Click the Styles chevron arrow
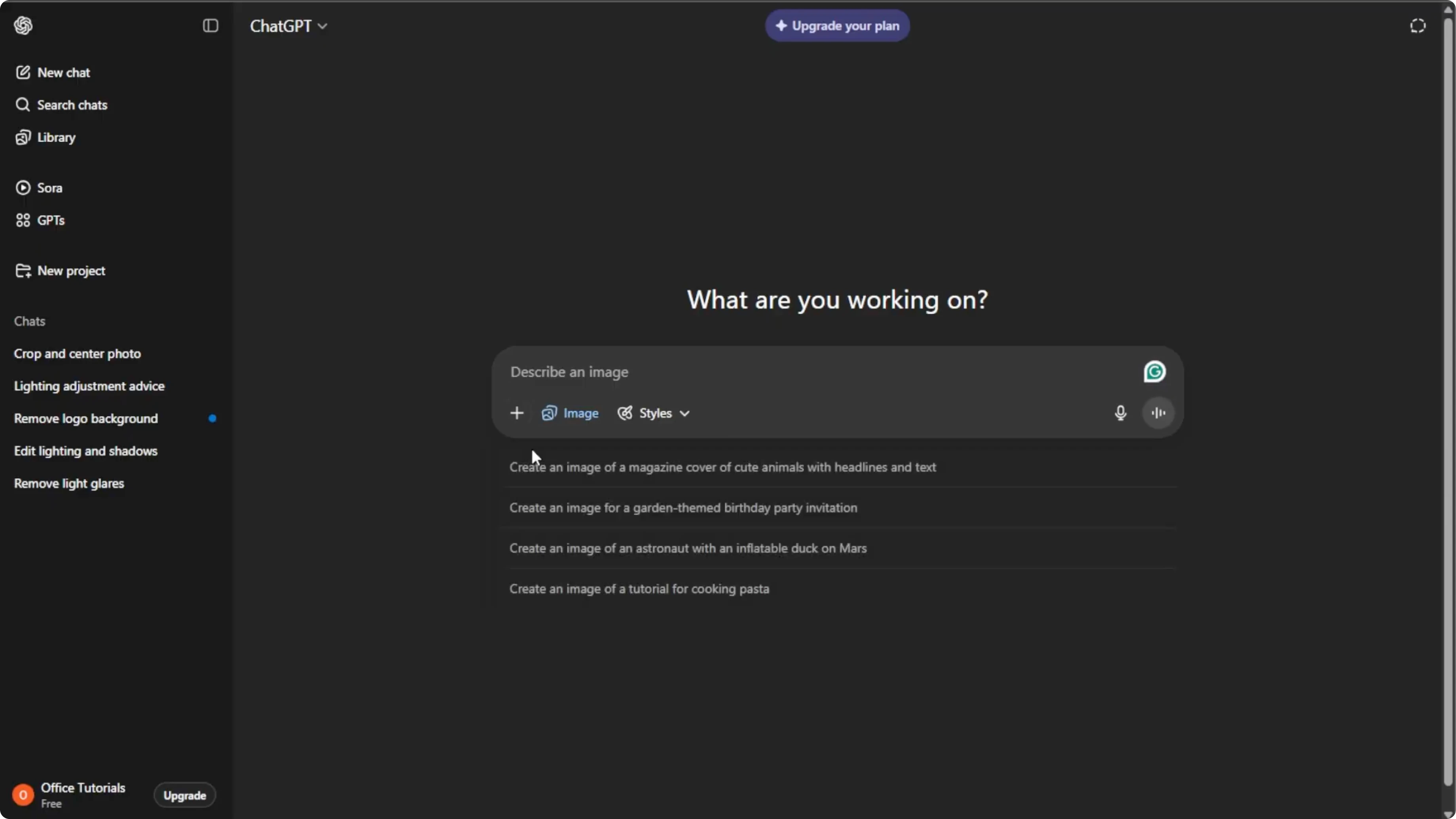Viewport: 1456px width, 819px height. (684, 414)
